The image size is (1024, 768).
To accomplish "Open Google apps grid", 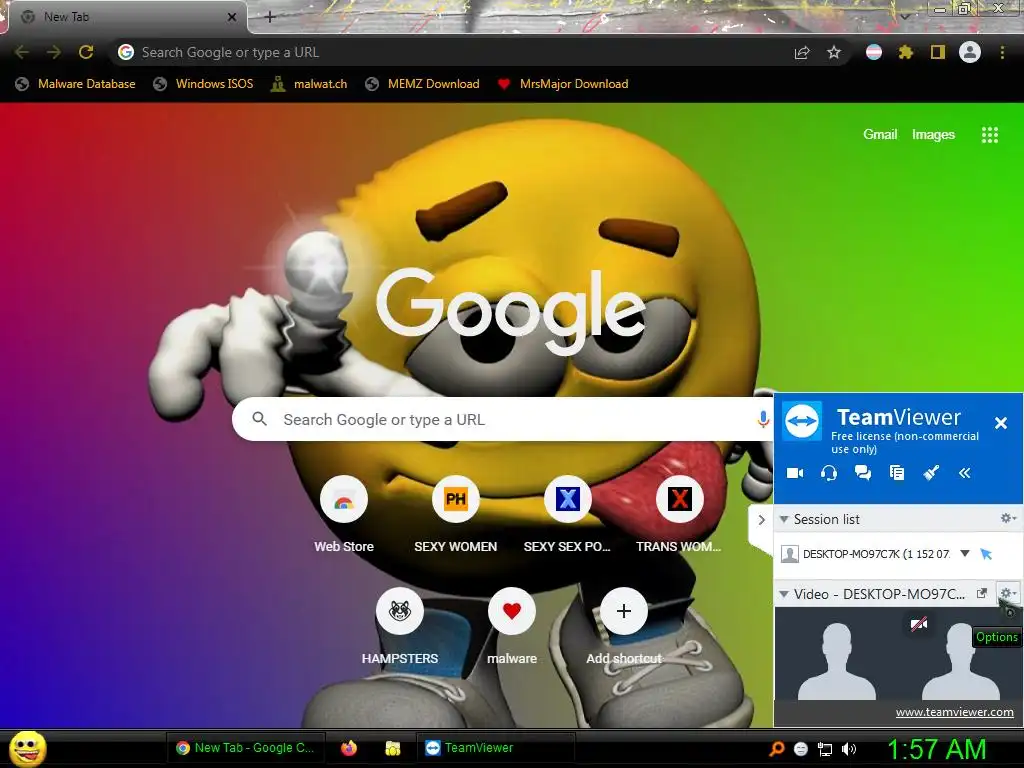I will tap(989, 135).
